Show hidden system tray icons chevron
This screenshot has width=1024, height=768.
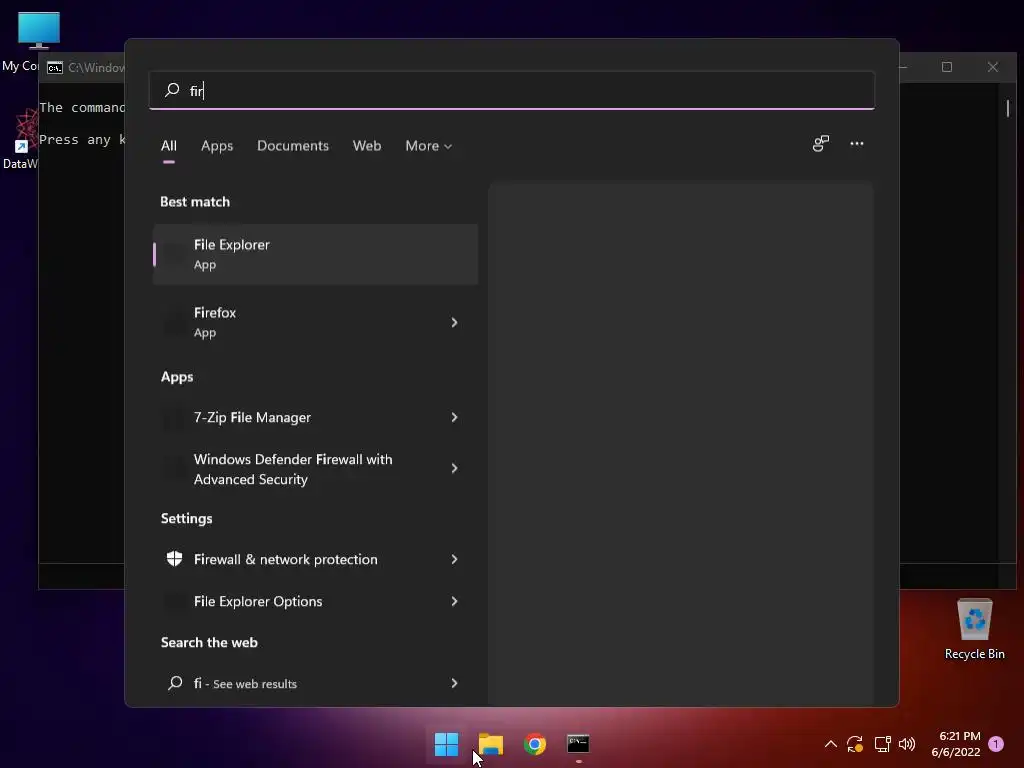pos(831,744)
